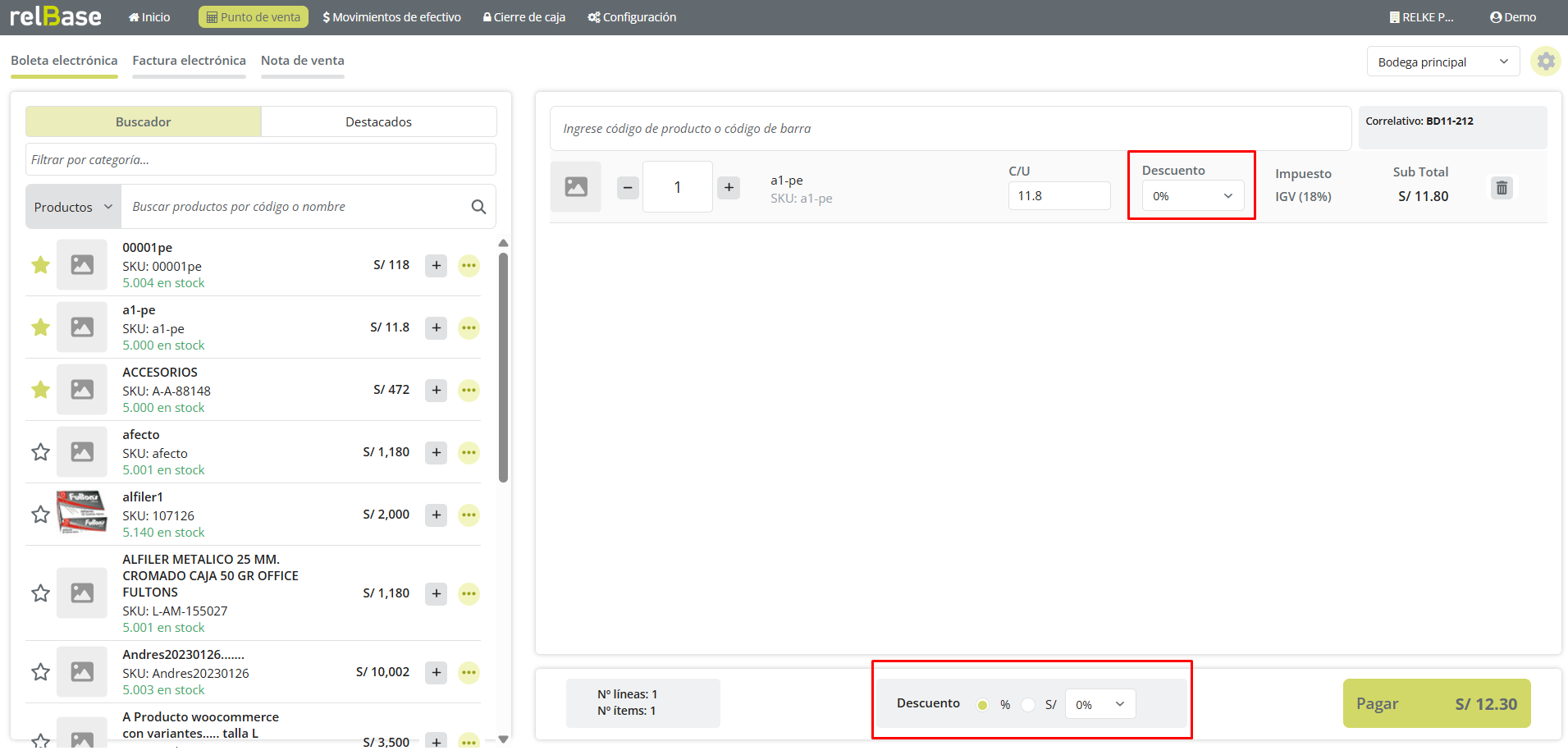1568x755 pixels.
Task: Select the % discount type radio button
Action: click(982, 705)
